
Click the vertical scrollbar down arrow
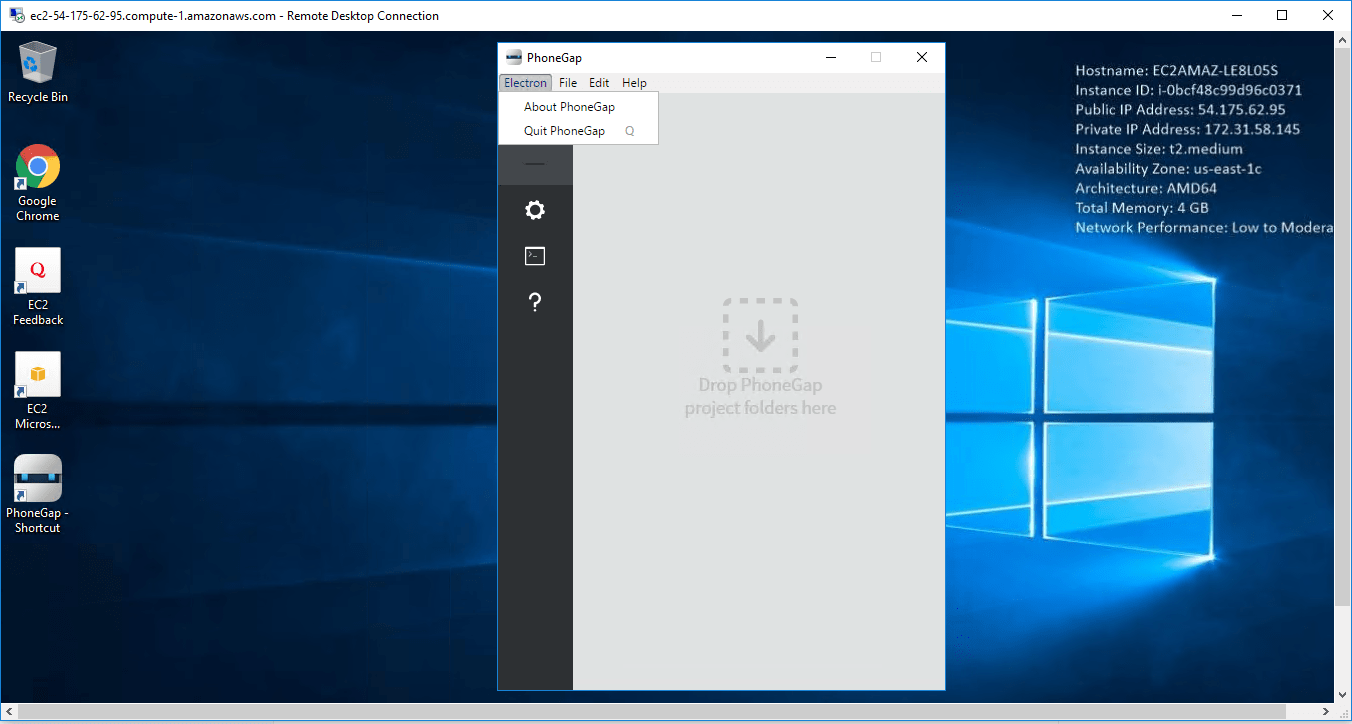point(1343,694)
